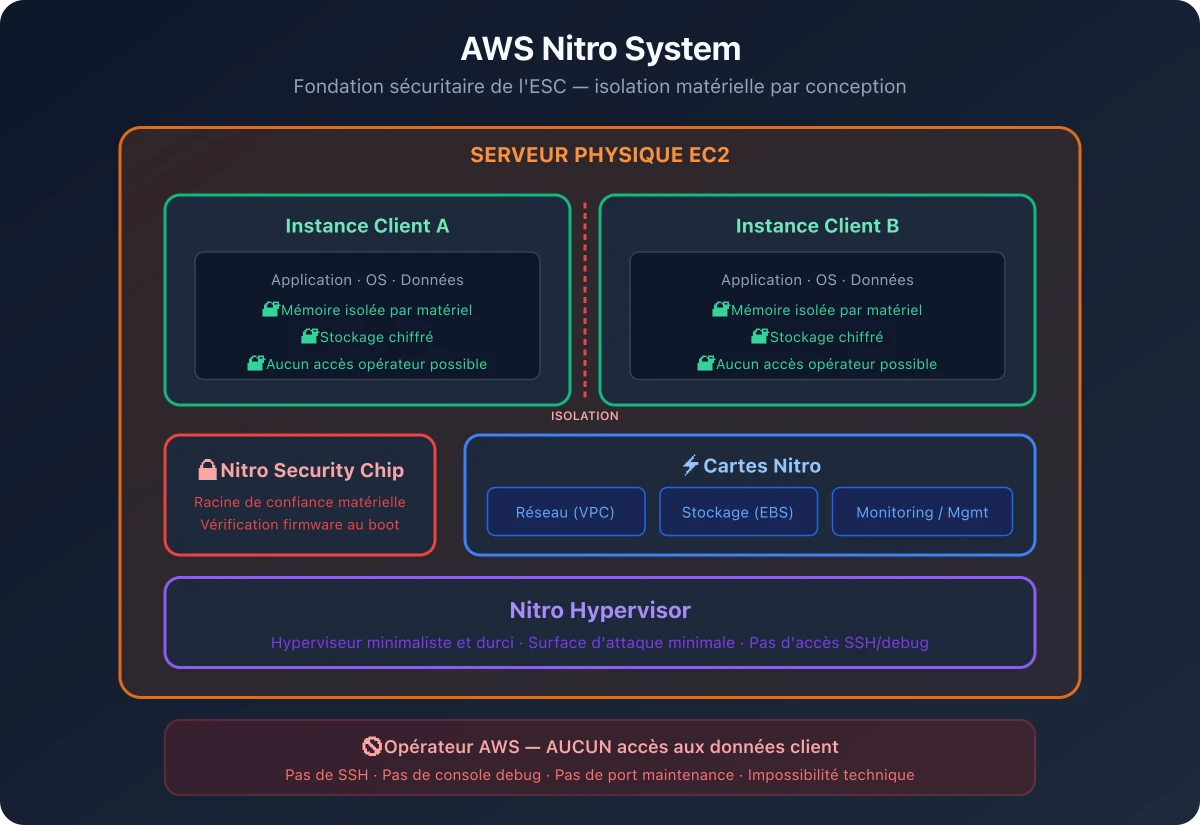Click Hyperviseur minimaliste et durci description line

tap(600, 643)
